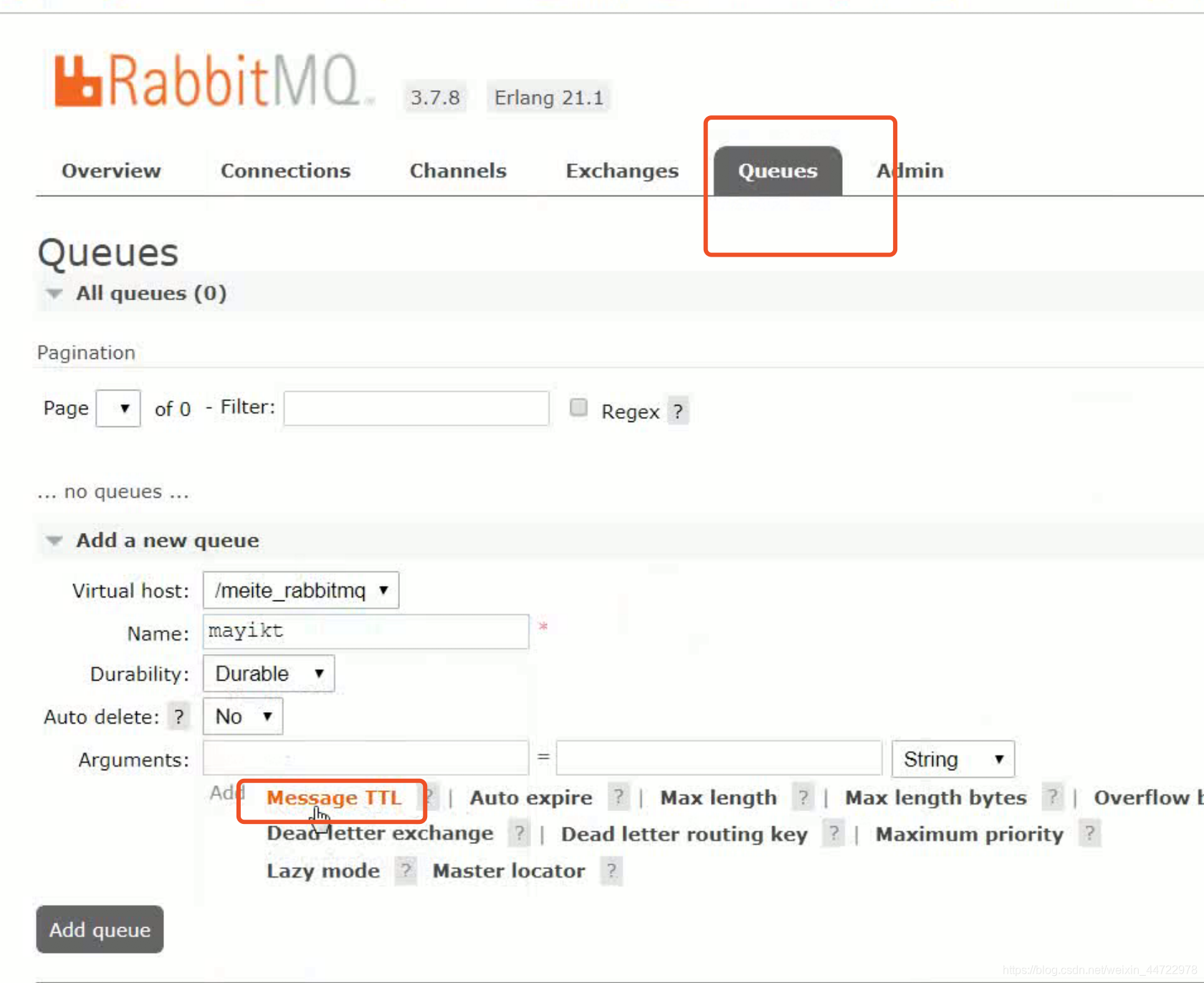This screenshot has width=1204, height=983.
Task: Click the Erlang 21.1 label
Action: click(549, 97)
